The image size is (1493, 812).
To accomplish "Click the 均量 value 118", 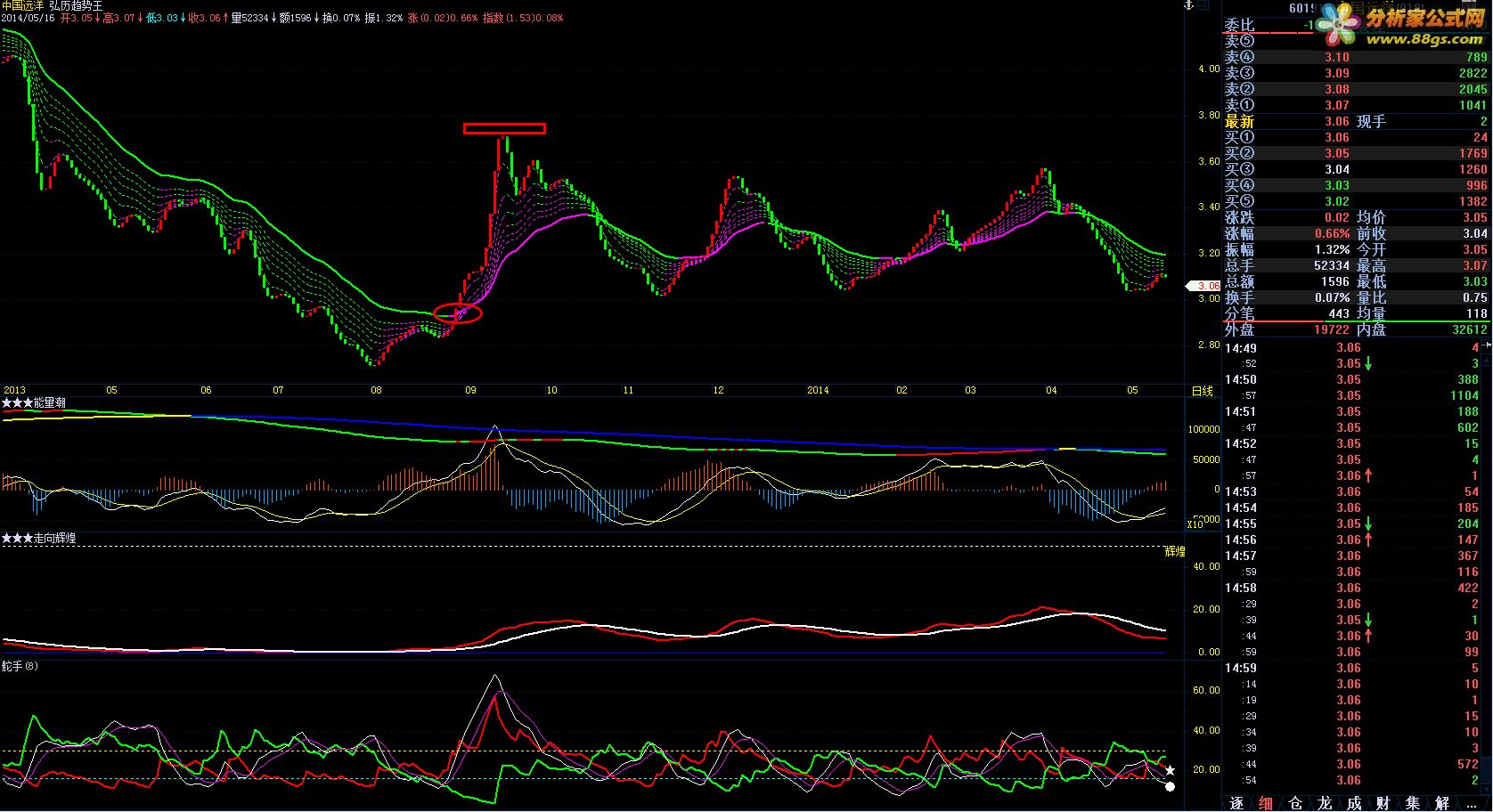I will (1477, 313).
